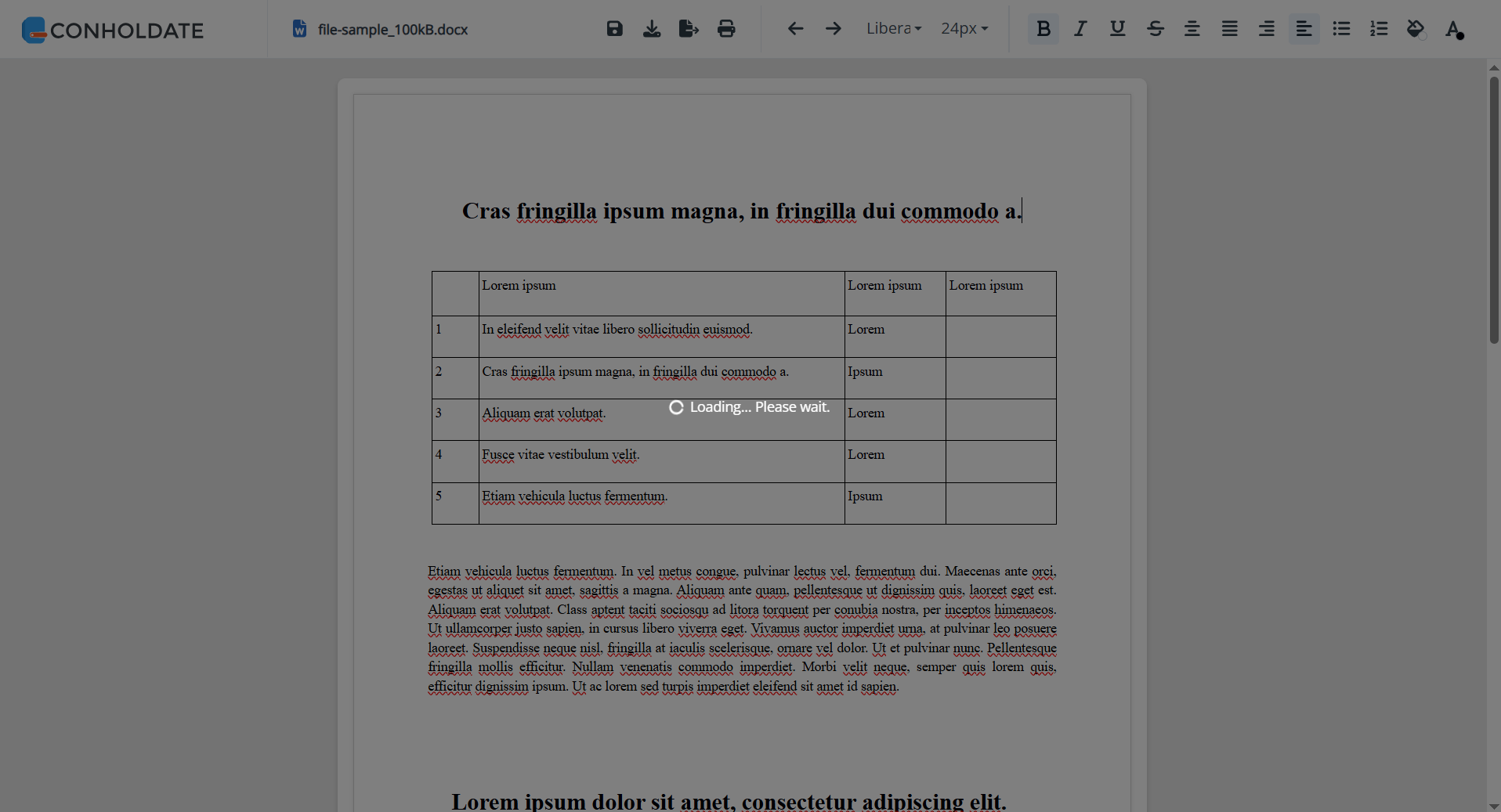Export the document with the export icon
Viewport: 1501px width, 812px height.
click(x=689, y=29)
